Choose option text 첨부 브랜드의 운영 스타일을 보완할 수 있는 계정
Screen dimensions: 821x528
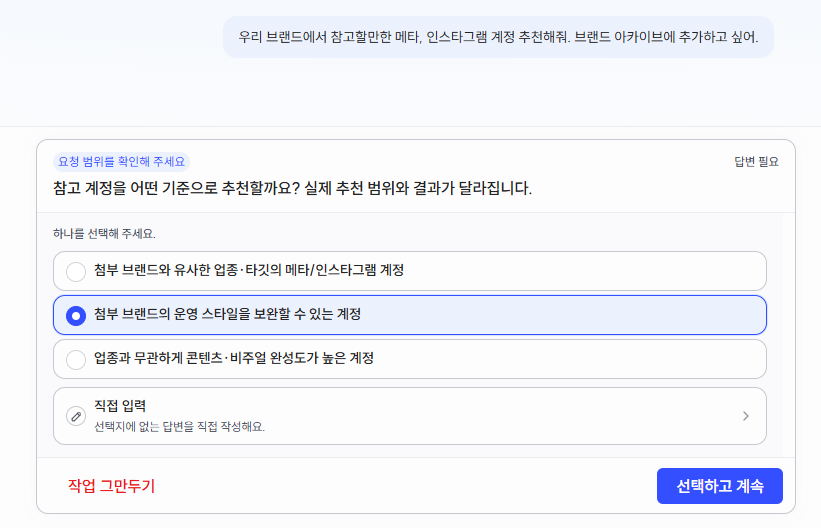click(227, 314)
